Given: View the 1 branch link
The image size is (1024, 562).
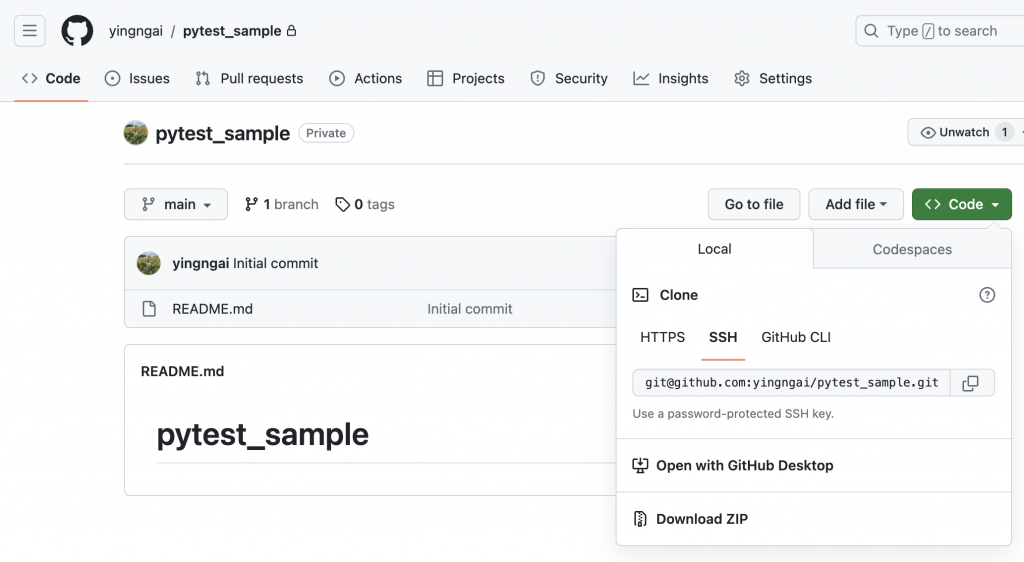Looking at the screenshot, I should pos(281,204).
